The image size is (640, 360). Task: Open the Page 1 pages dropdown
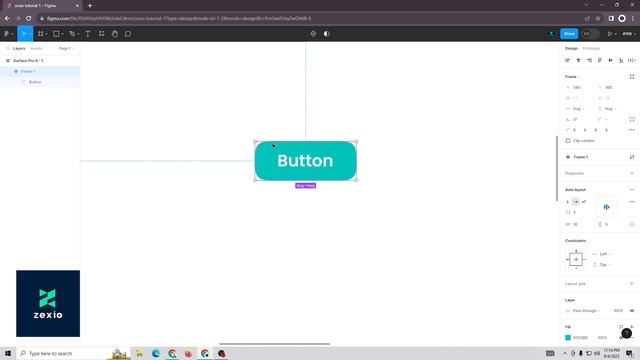tap(66, 48)
